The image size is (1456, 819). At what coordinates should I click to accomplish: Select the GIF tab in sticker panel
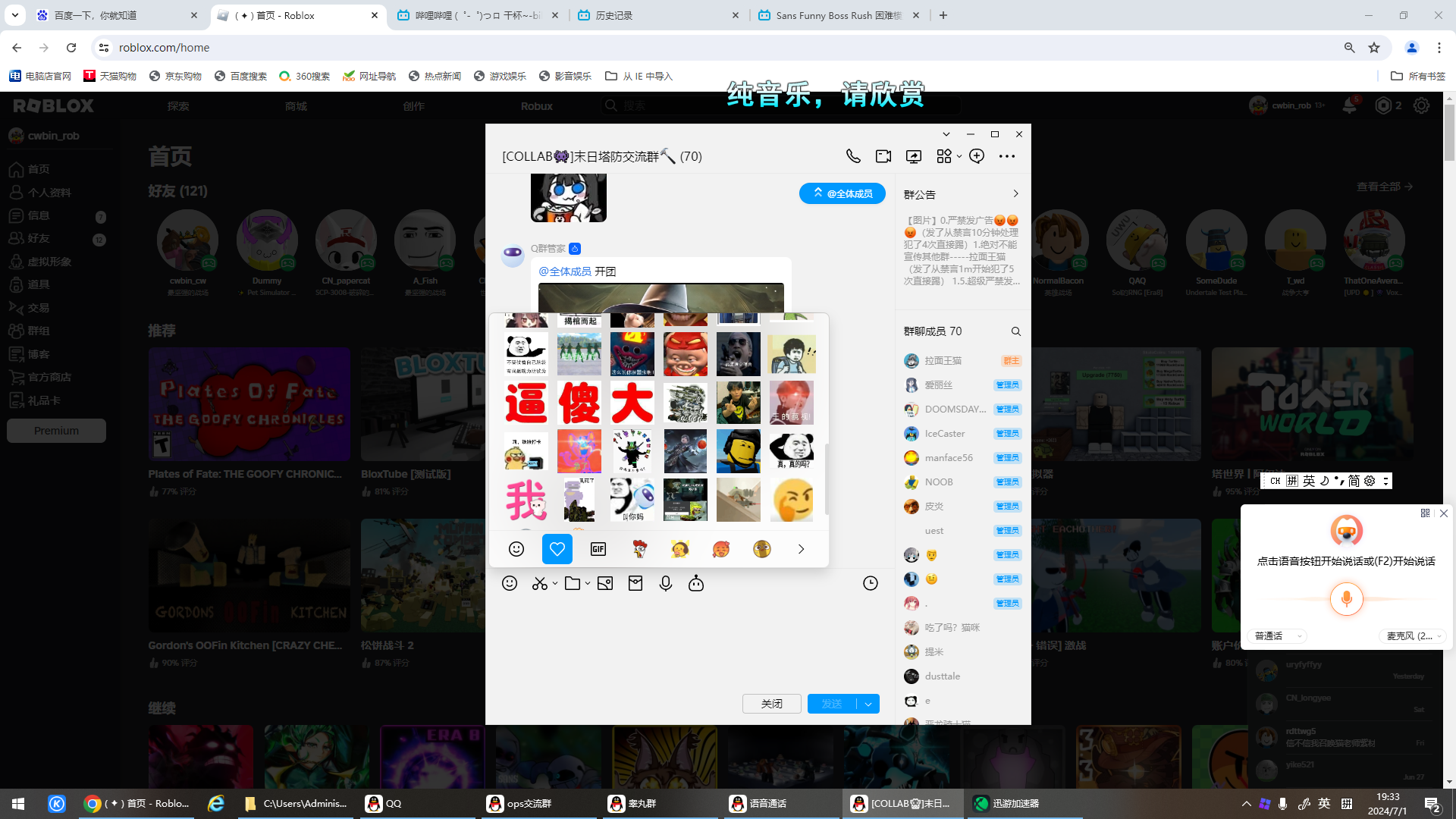pos(598,549)
